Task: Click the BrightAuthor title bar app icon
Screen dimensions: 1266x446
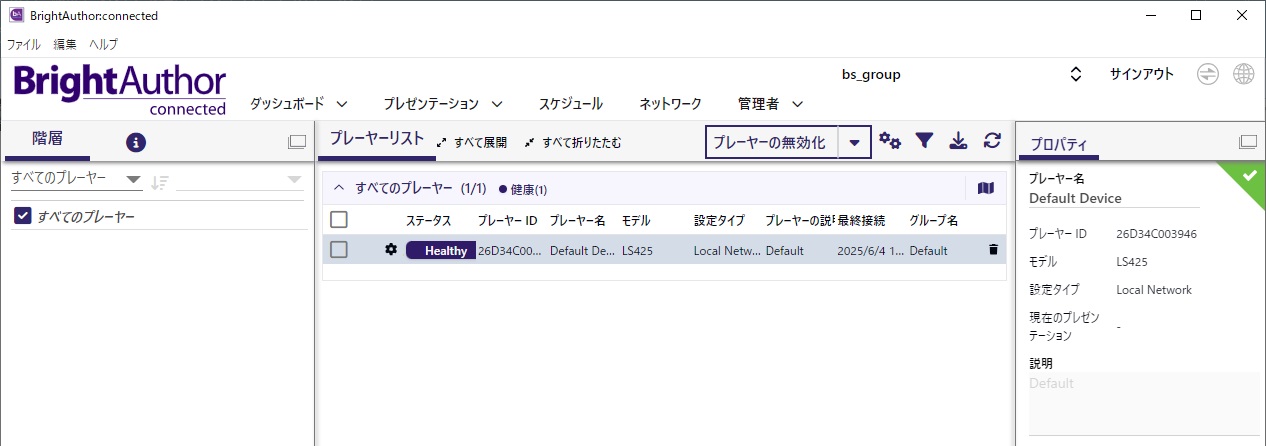Action: [16, 15]
